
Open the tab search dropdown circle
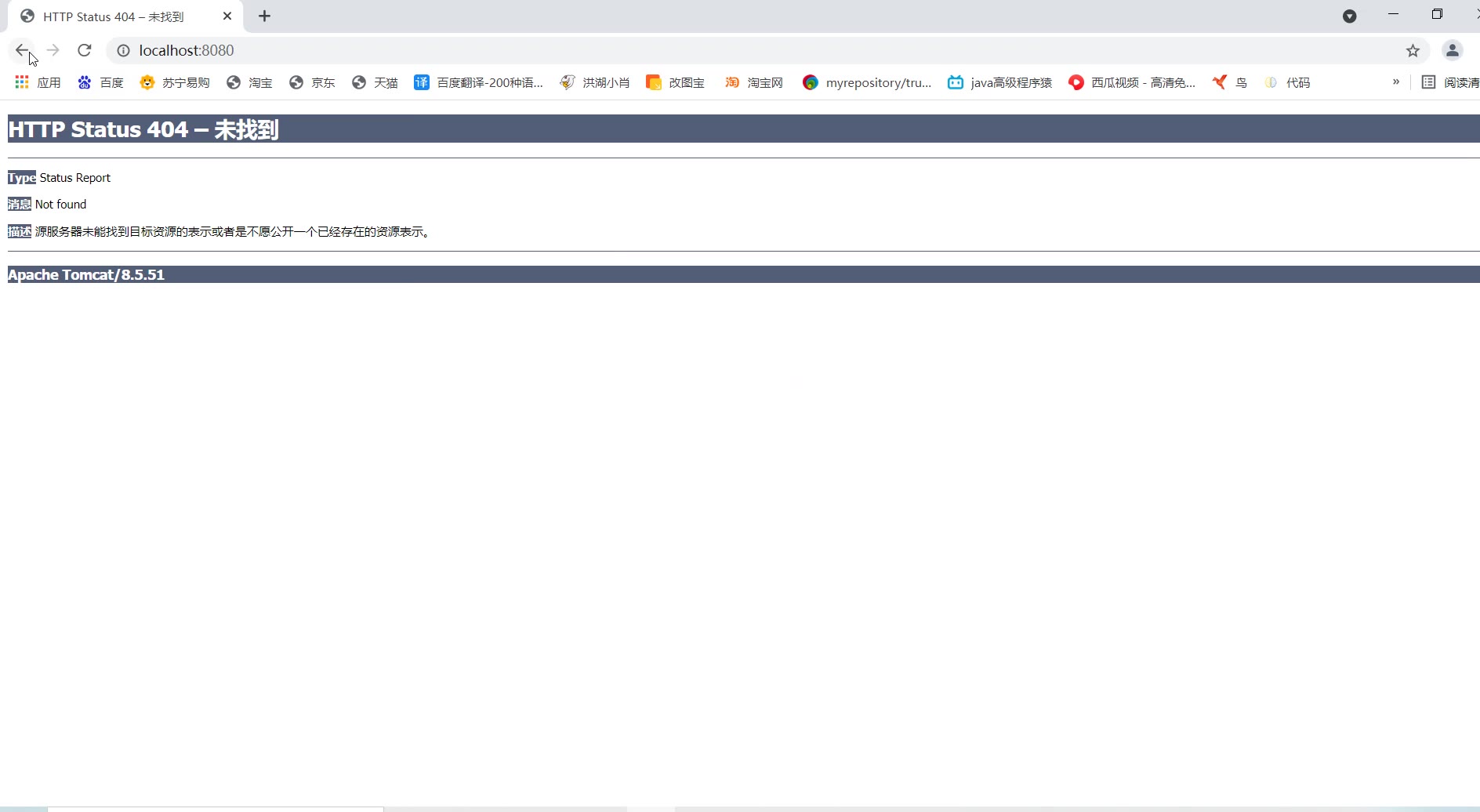point(1349,16)
